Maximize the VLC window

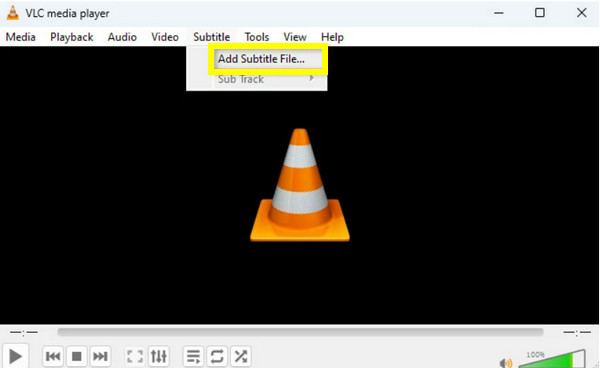pyautogui.click(x=540, y=13)
